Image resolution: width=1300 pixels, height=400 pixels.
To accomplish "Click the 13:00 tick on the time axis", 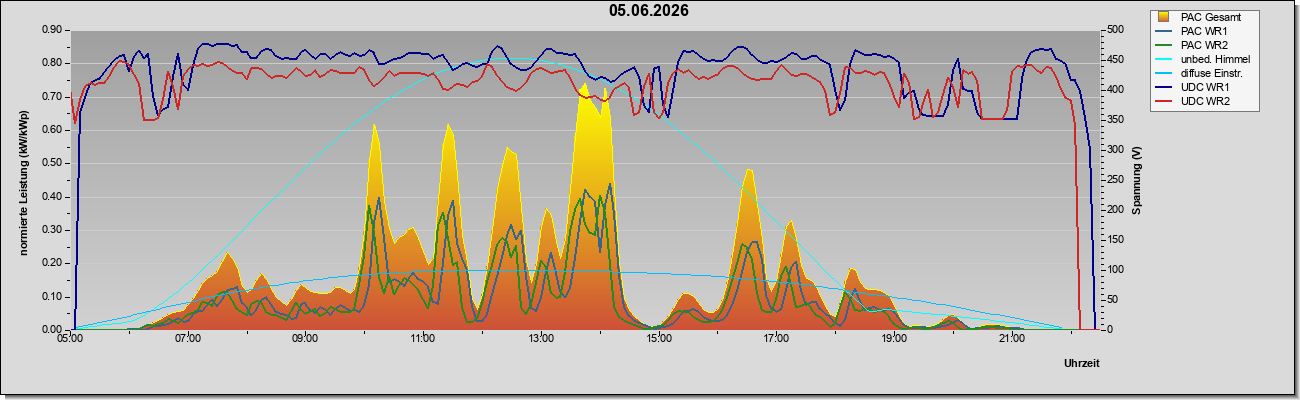I will 541,339.
